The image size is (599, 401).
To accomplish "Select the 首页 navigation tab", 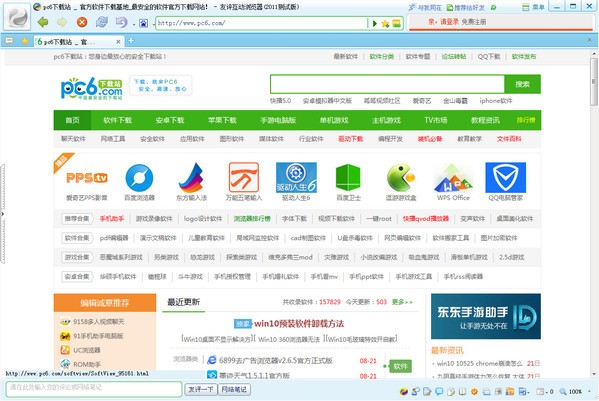I will click(72, 120).
